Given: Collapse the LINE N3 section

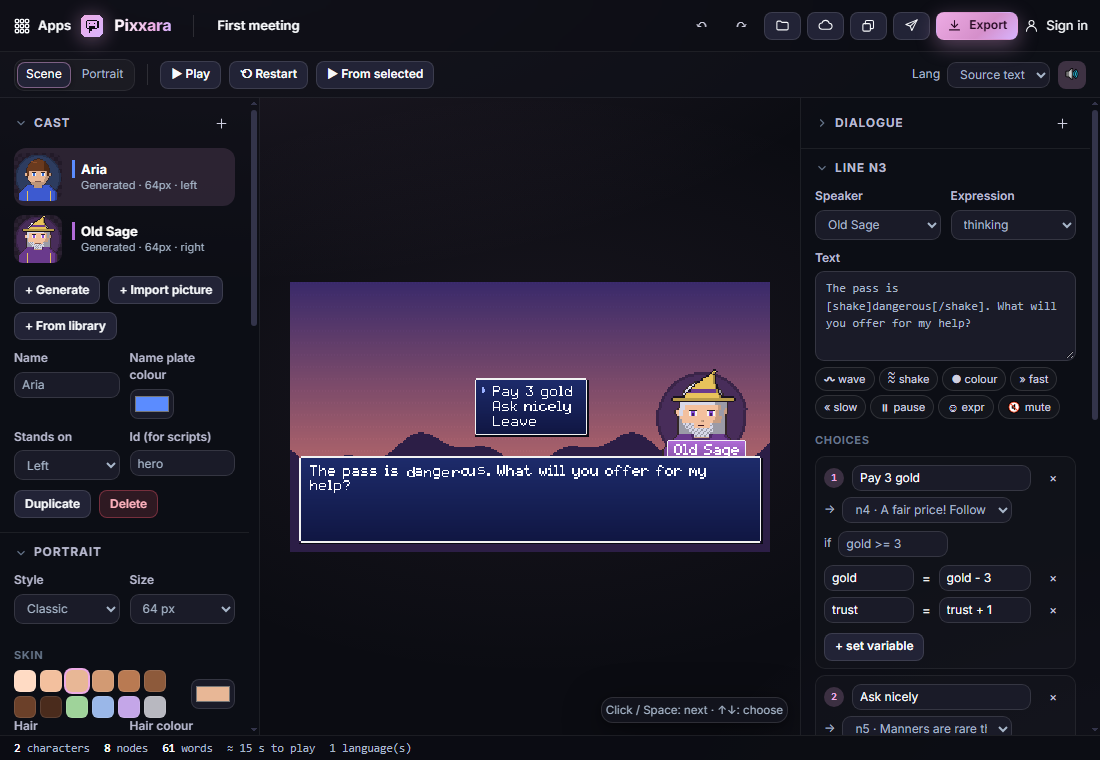Looking at the screenshot, I should pyautogui.click(x=822, y=168).
